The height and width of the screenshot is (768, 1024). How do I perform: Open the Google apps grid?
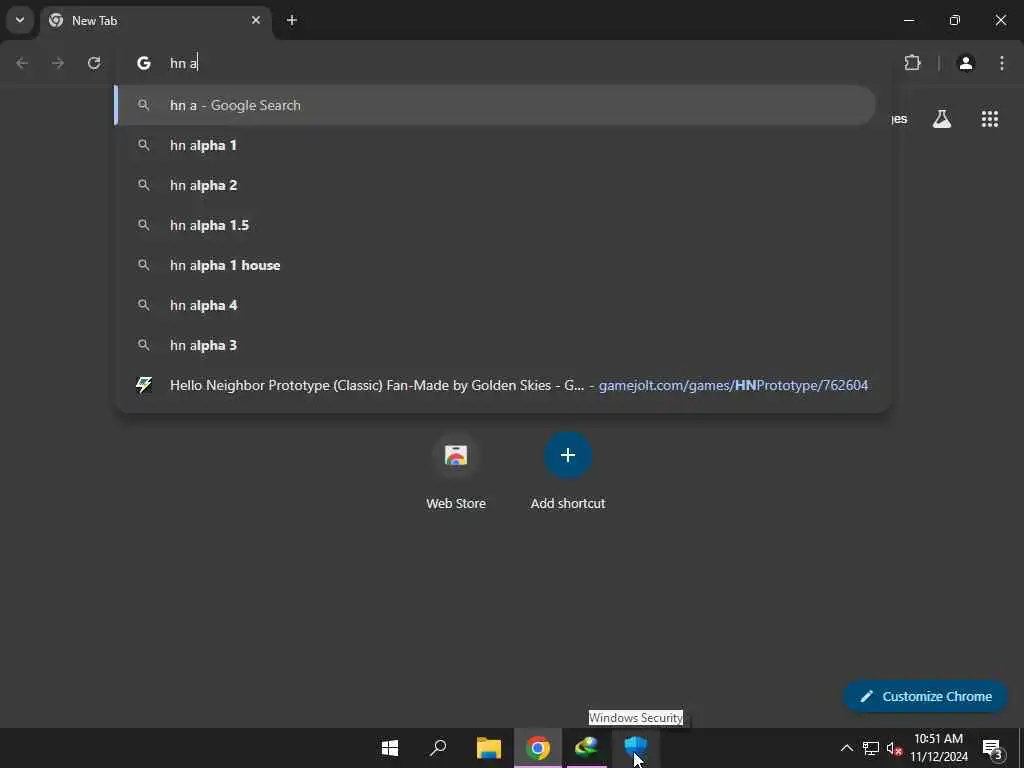(990, 119)
